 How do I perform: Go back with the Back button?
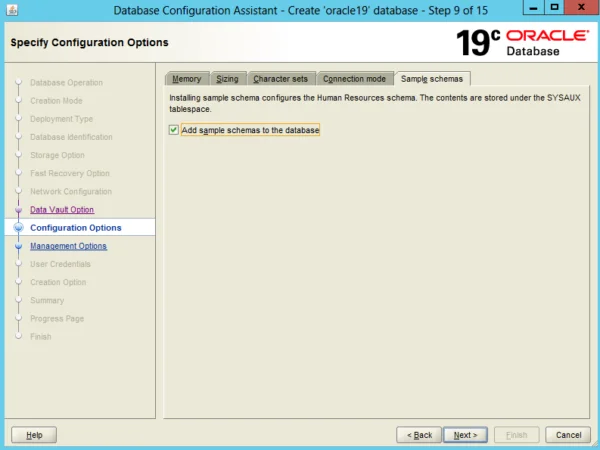(419, 435)
